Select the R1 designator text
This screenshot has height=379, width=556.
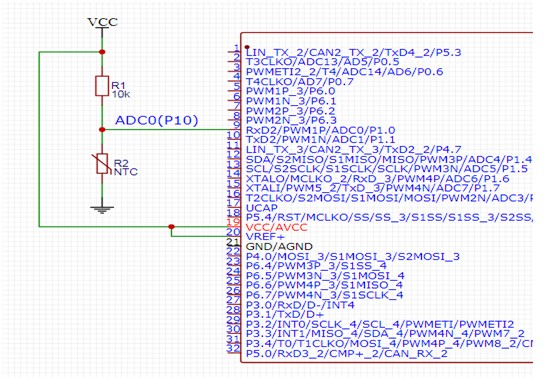[118, 85]
